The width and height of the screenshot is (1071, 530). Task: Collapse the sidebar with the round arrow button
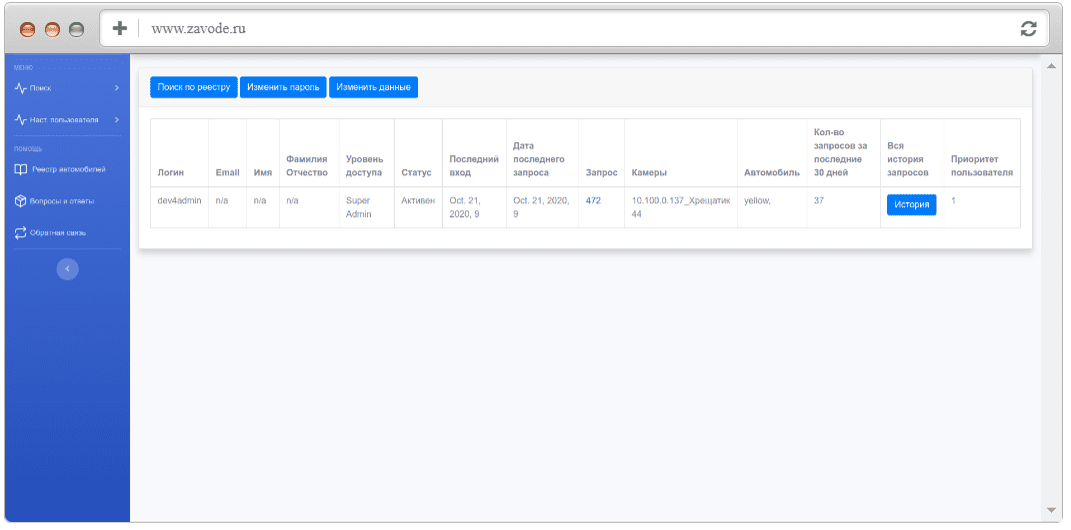(x=68, y=269)
